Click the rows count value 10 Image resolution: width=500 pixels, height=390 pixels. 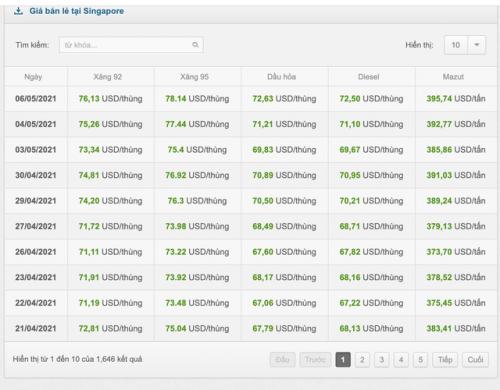point(456,45)
